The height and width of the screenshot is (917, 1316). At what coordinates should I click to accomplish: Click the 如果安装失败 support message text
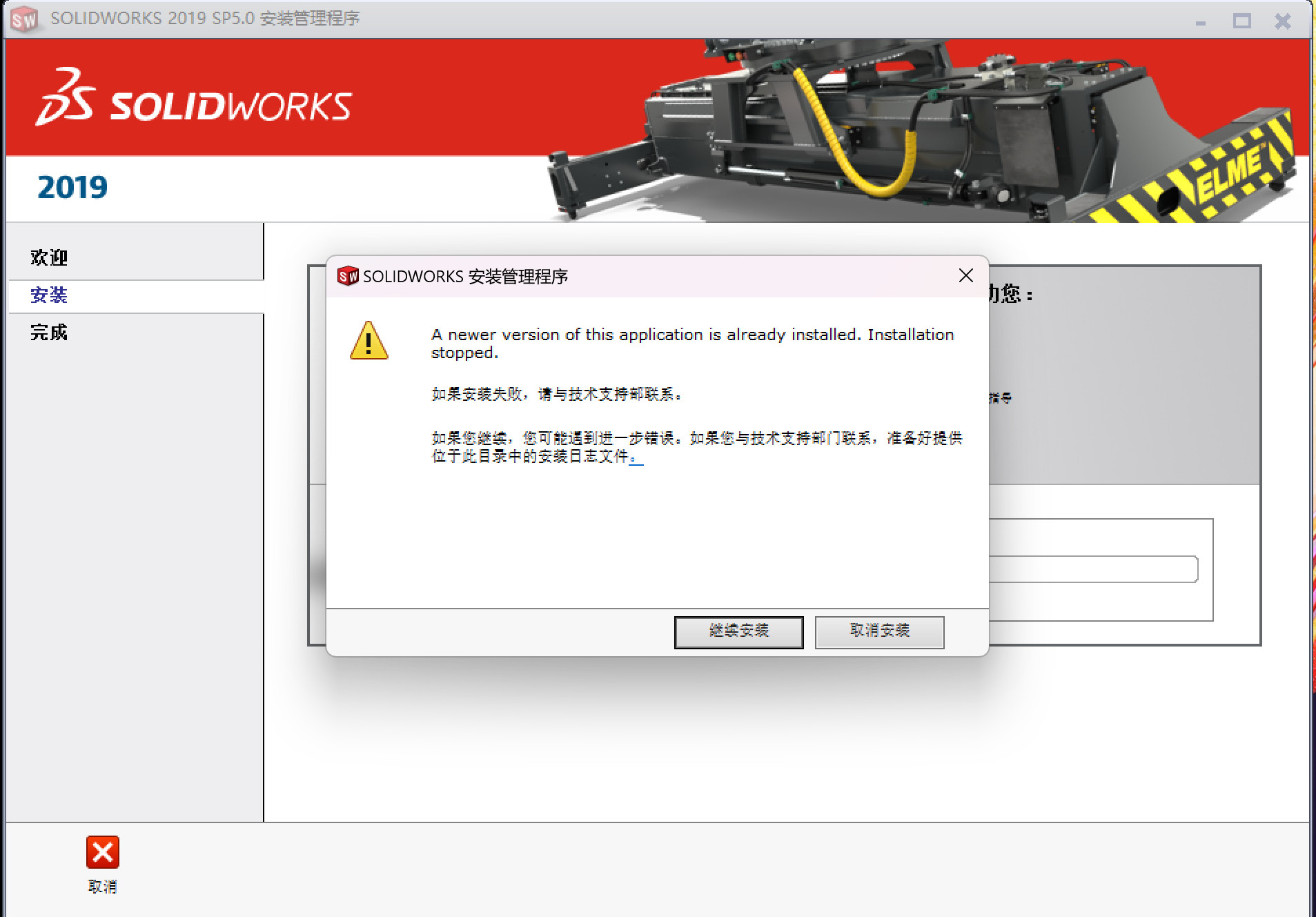557,394
